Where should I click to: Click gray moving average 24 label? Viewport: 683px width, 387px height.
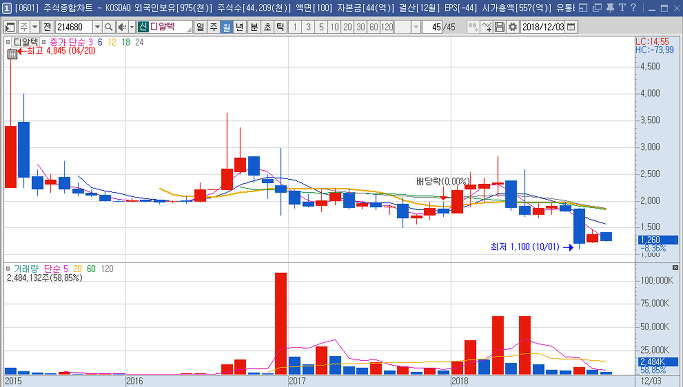point(139,42)
